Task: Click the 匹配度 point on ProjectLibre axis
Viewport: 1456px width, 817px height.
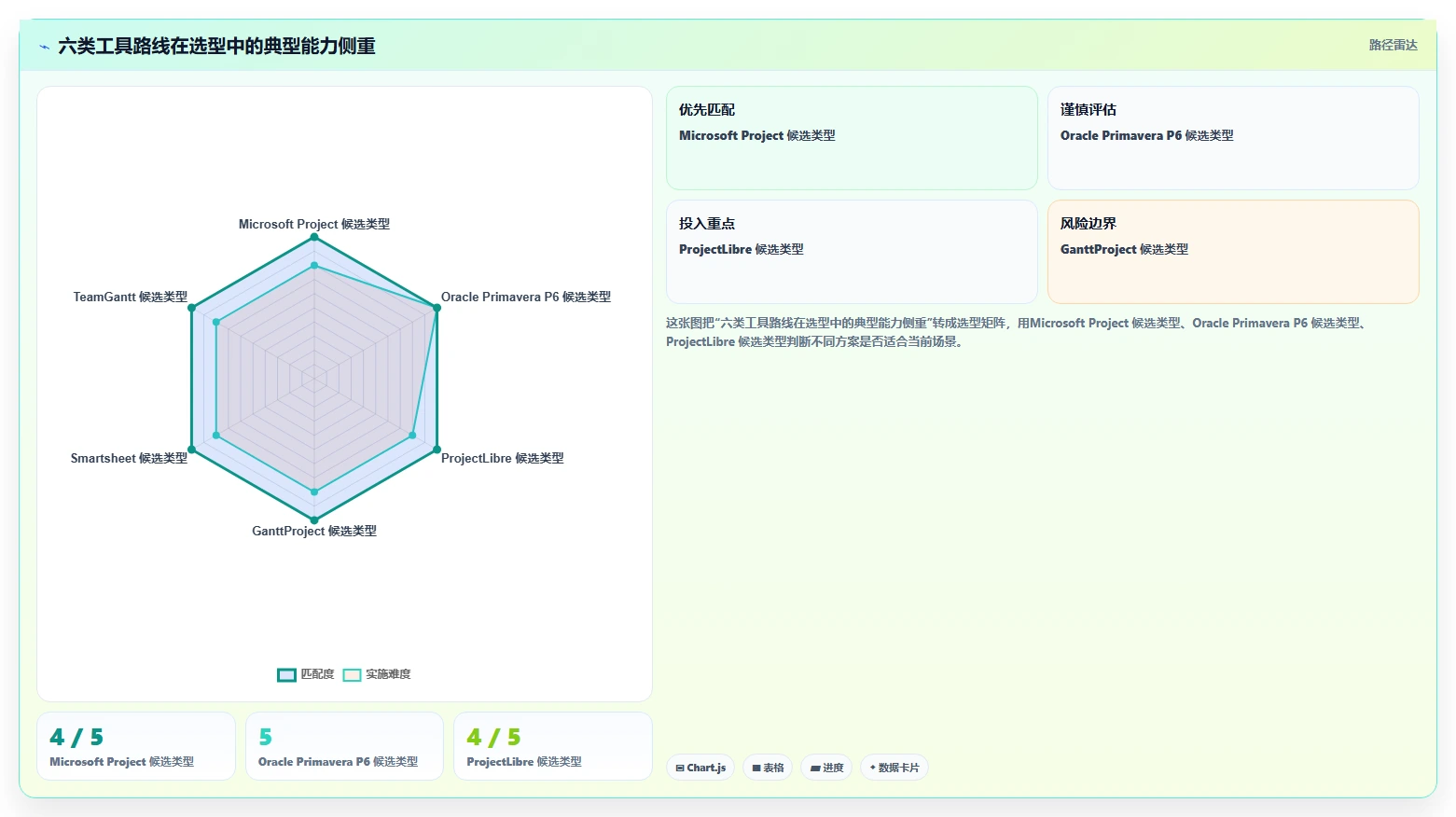Action: click(x=437, y=450)
